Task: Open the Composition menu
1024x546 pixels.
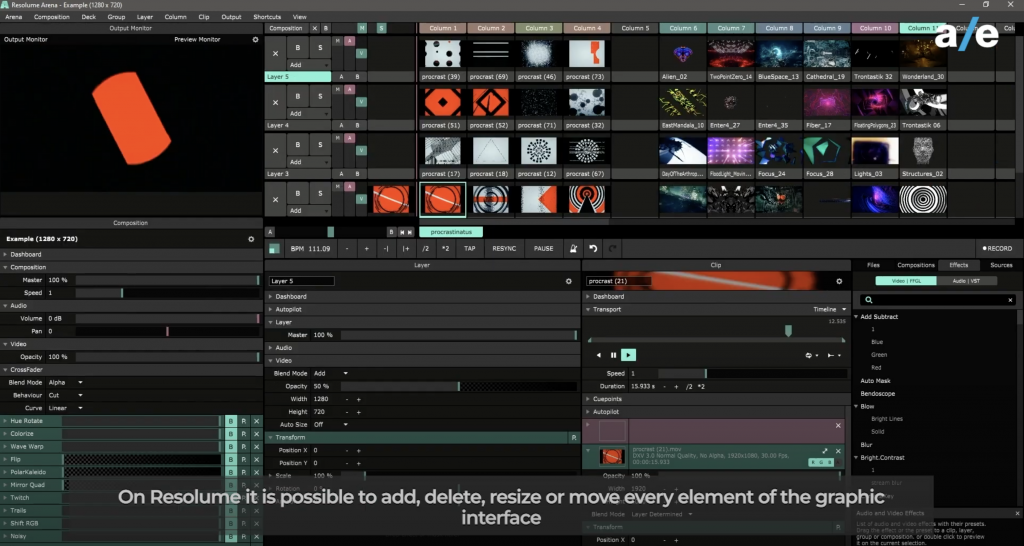Action: tap(52, 17)
